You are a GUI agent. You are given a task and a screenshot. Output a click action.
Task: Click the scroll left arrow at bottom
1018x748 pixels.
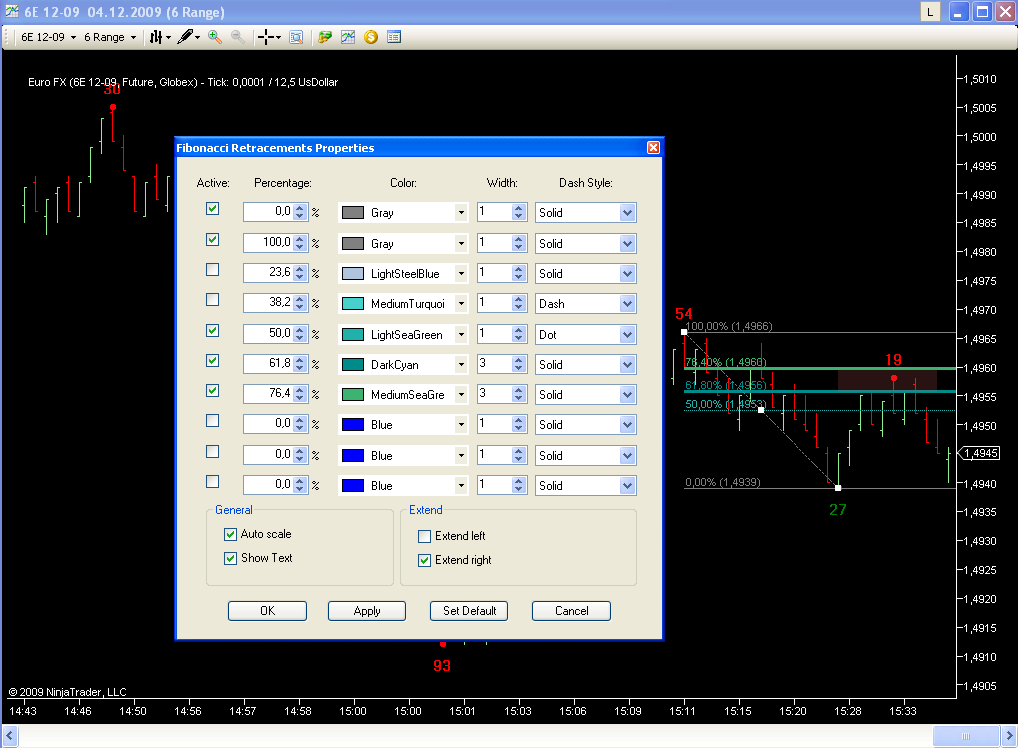coord(10,736)
